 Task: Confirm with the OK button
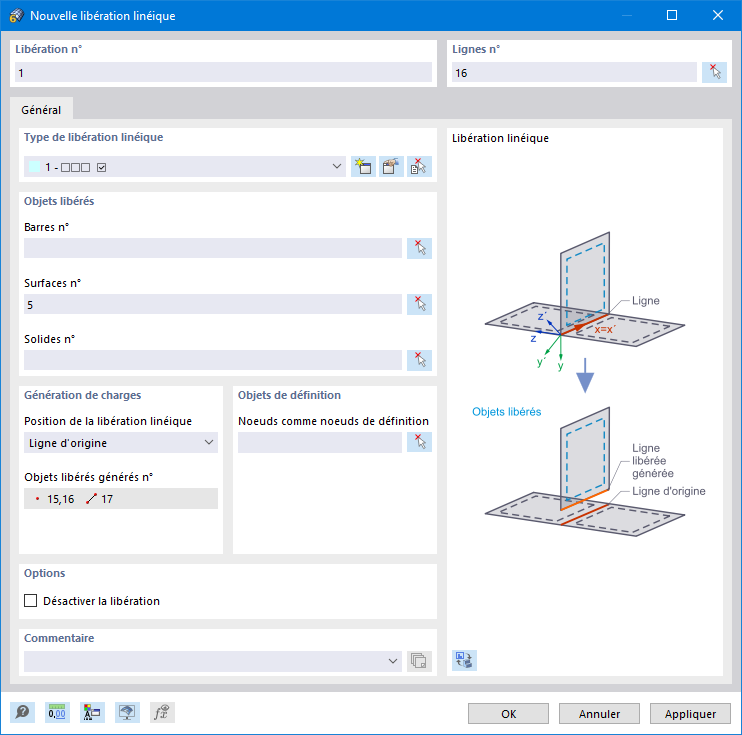508,714
